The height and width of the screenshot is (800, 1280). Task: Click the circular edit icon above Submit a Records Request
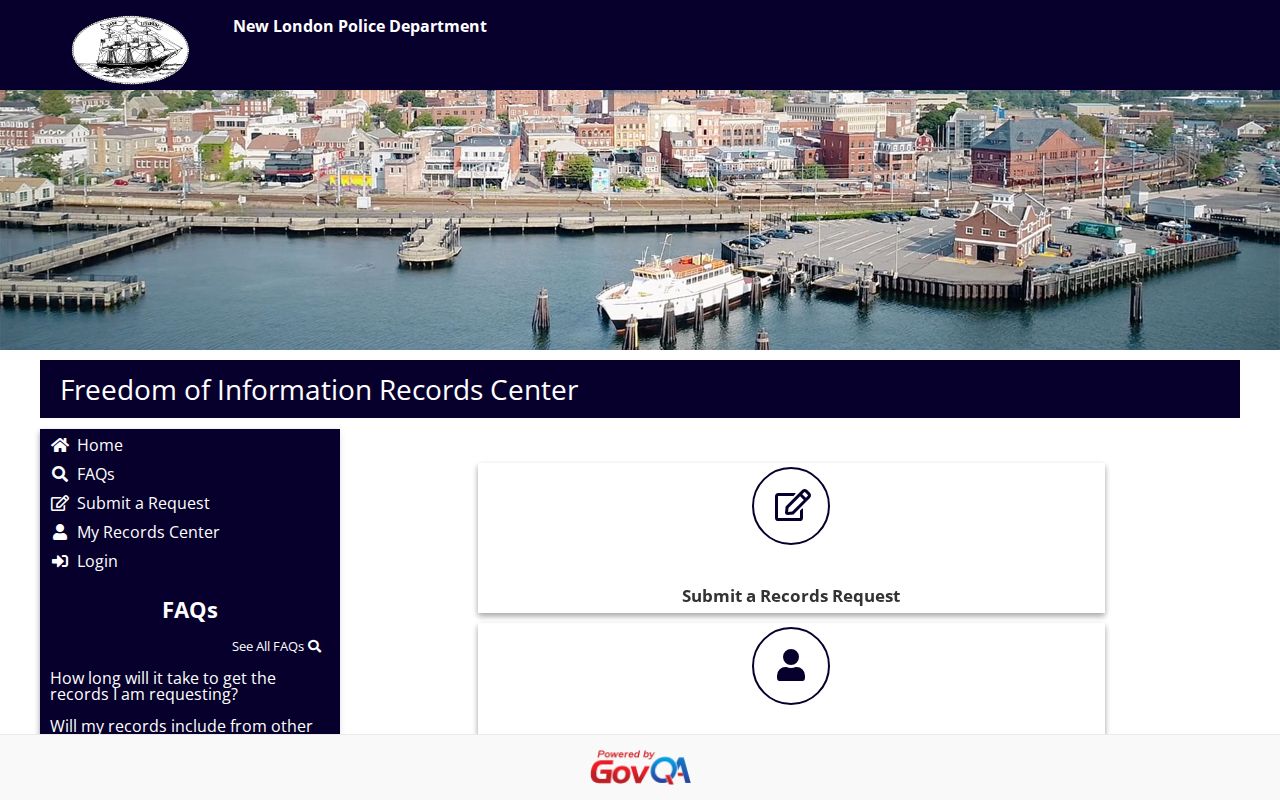(791, 506)
